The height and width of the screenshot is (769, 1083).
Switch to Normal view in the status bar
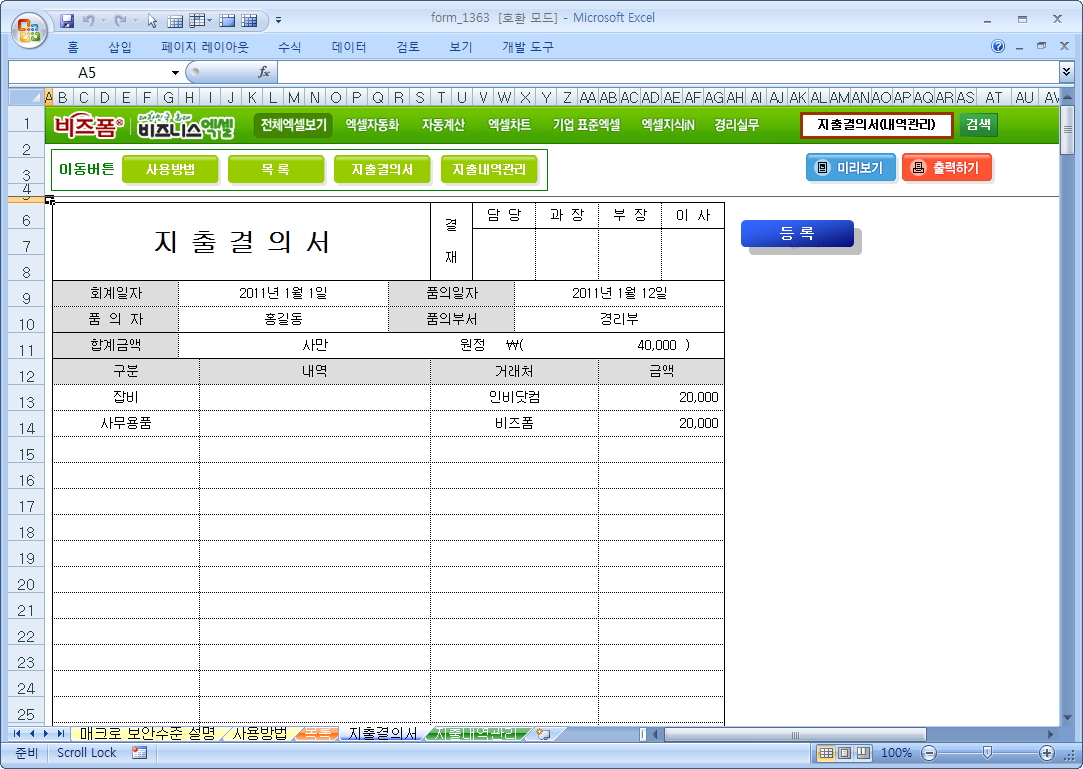click(x=826, y=753)
